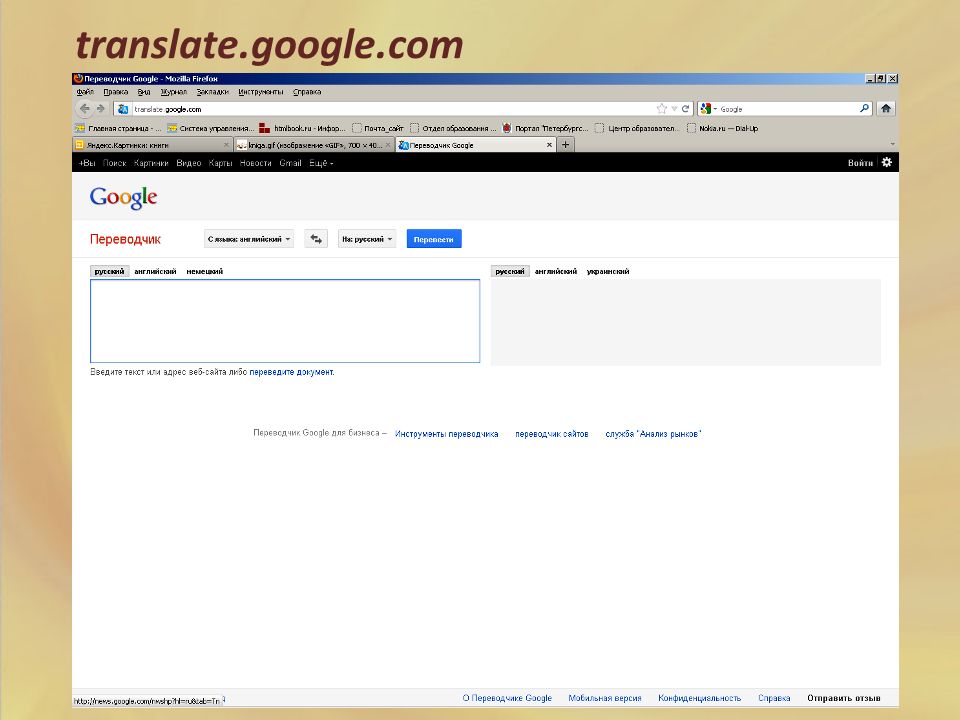Click Картинки in Google black bar
The height and width of the screenshot is (720, 960).
[151, 163]
